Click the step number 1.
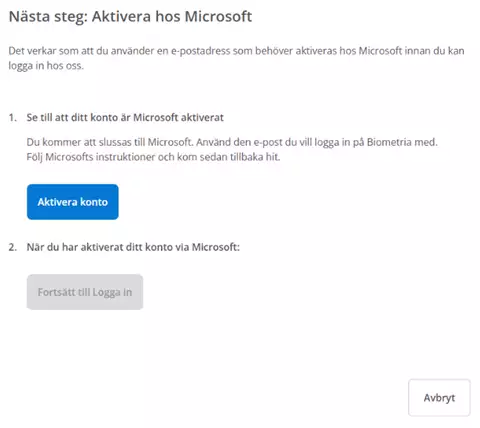Screen dimensions: 480x428 (13, 117)
